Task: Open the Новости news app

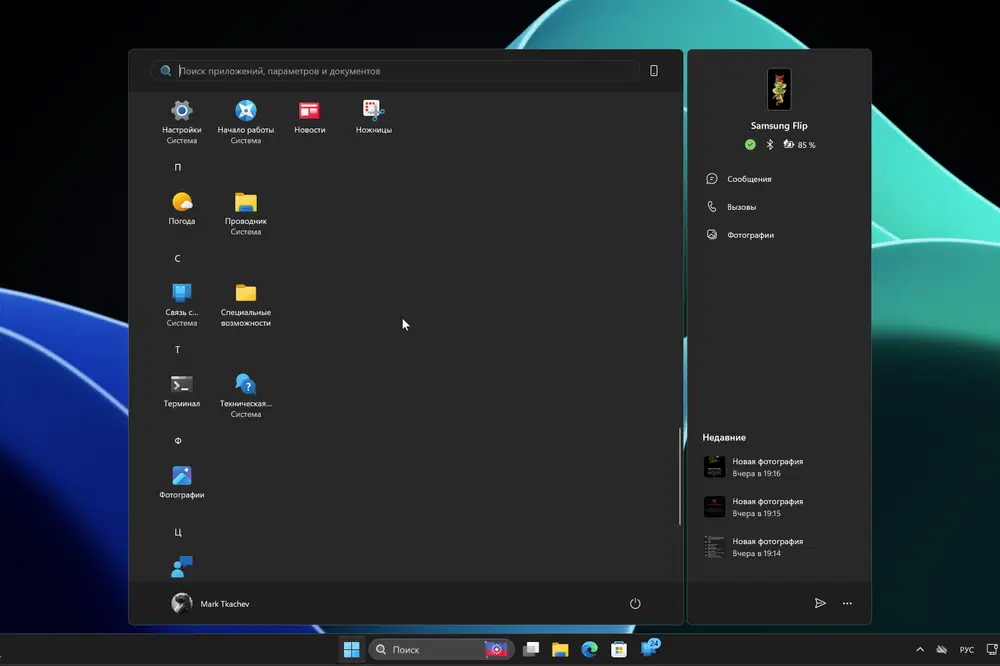Action: point(309,117)
